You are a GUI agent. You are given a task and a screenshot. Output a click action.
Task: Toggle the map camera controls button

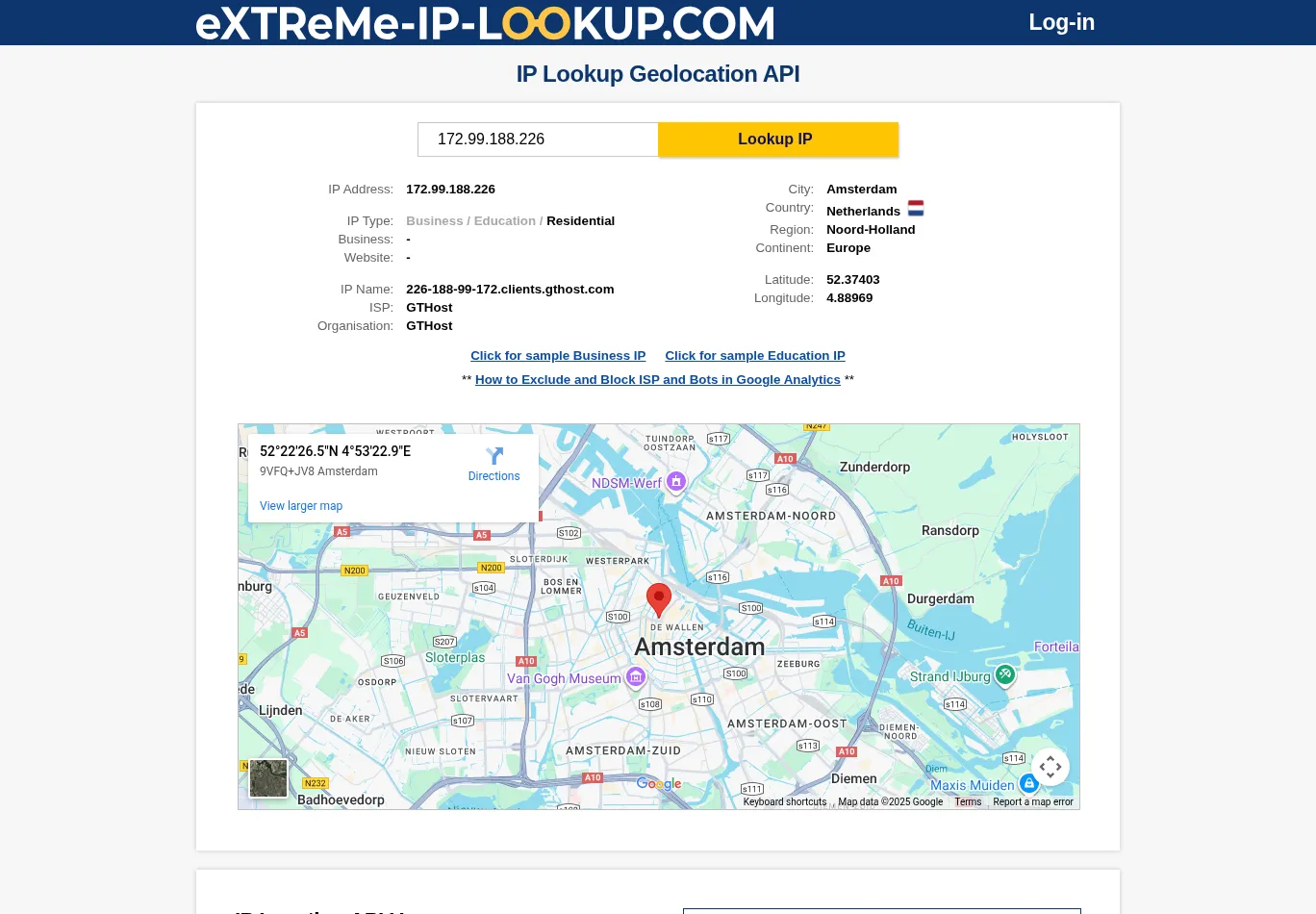coord(1050,767)
